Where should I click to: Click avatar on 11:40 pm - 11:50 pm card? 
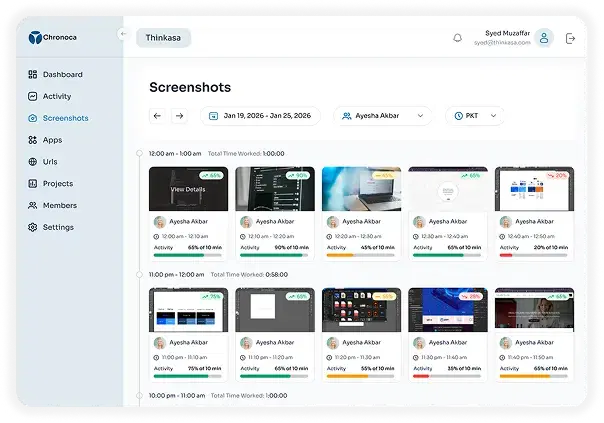pyautogui.click(x=506, y=343)
